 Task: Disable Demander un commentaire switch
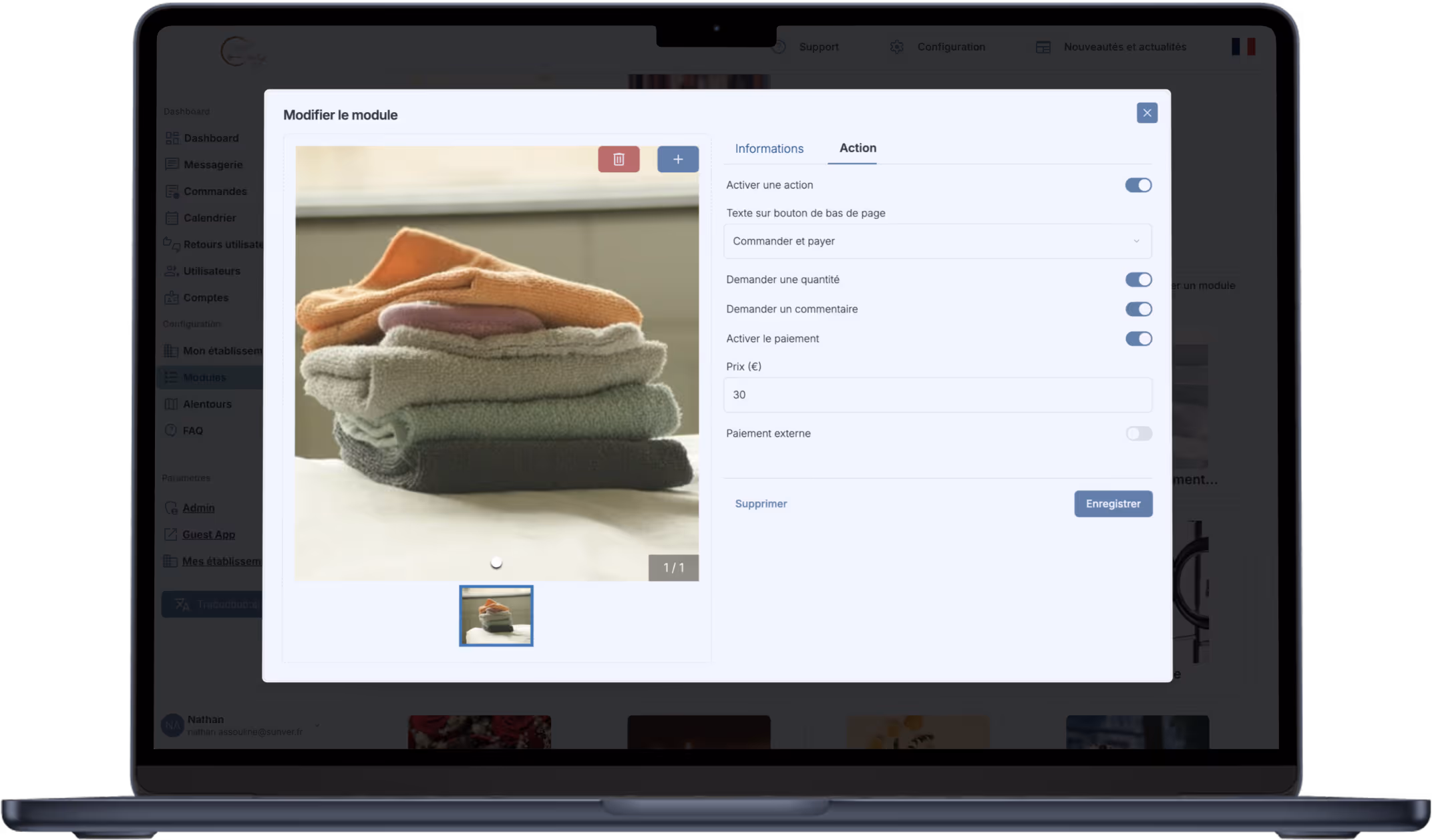click(1138, 309)
